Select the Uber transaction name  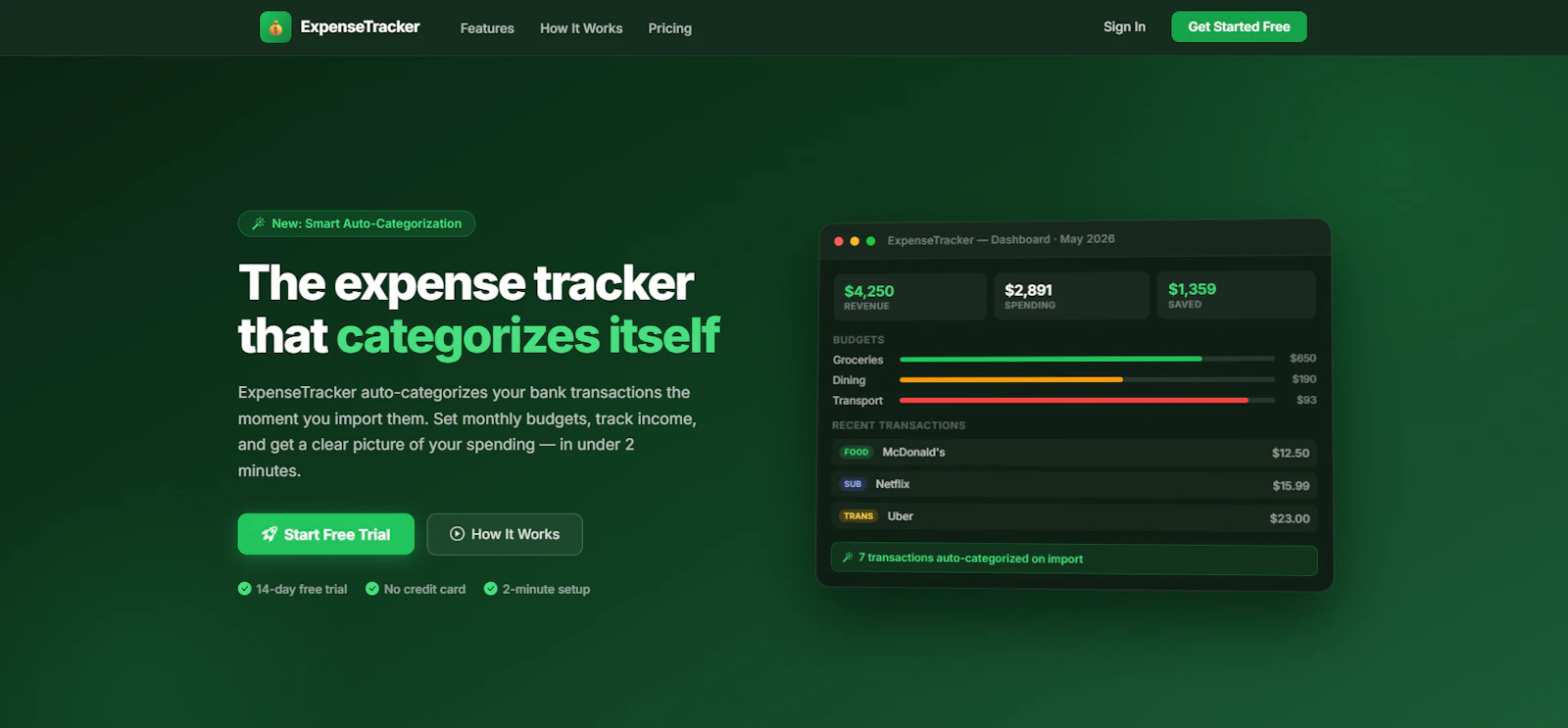[x=901, y=516]
